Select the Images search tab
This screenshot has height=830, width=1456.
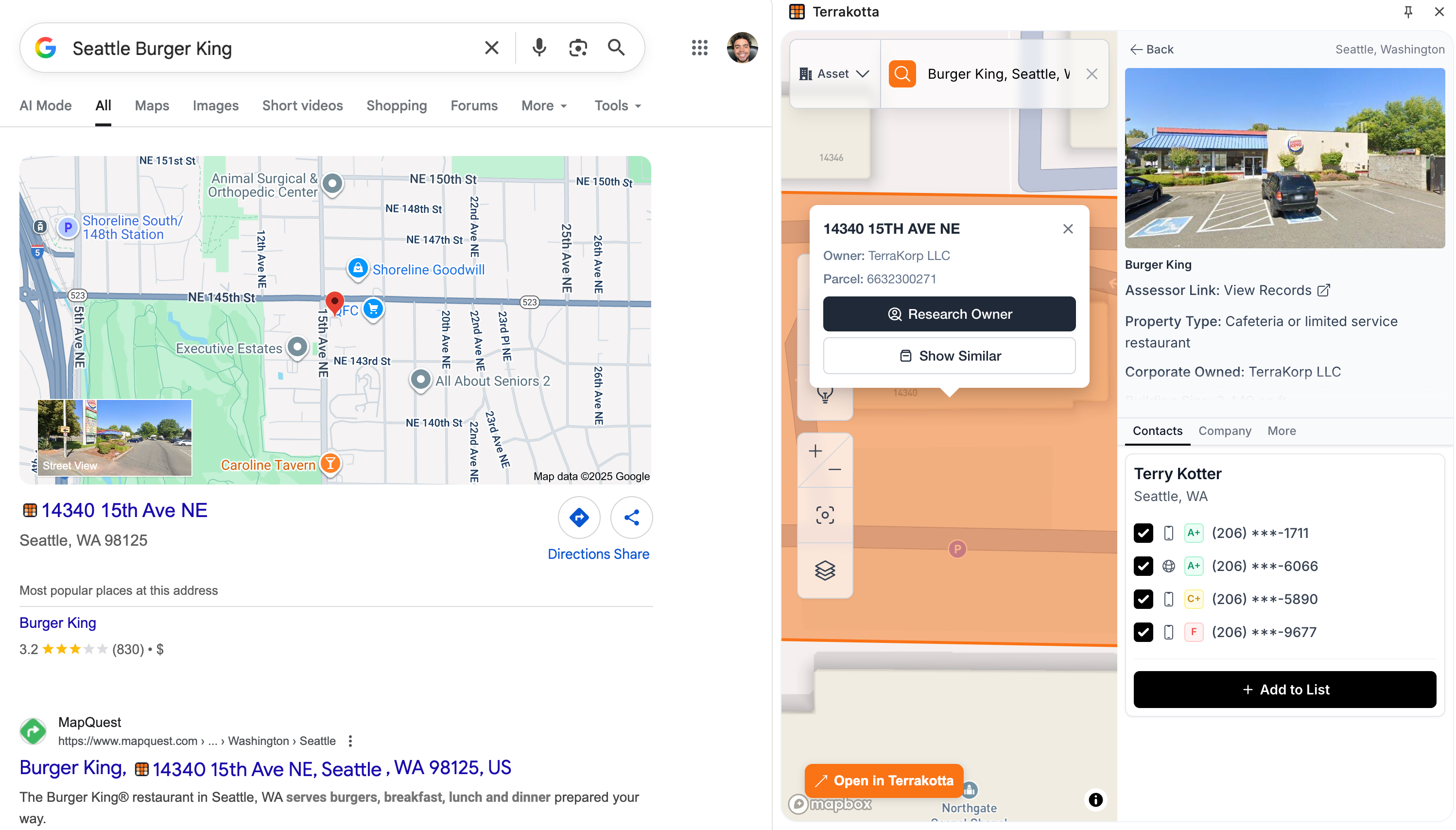(215, 106)
